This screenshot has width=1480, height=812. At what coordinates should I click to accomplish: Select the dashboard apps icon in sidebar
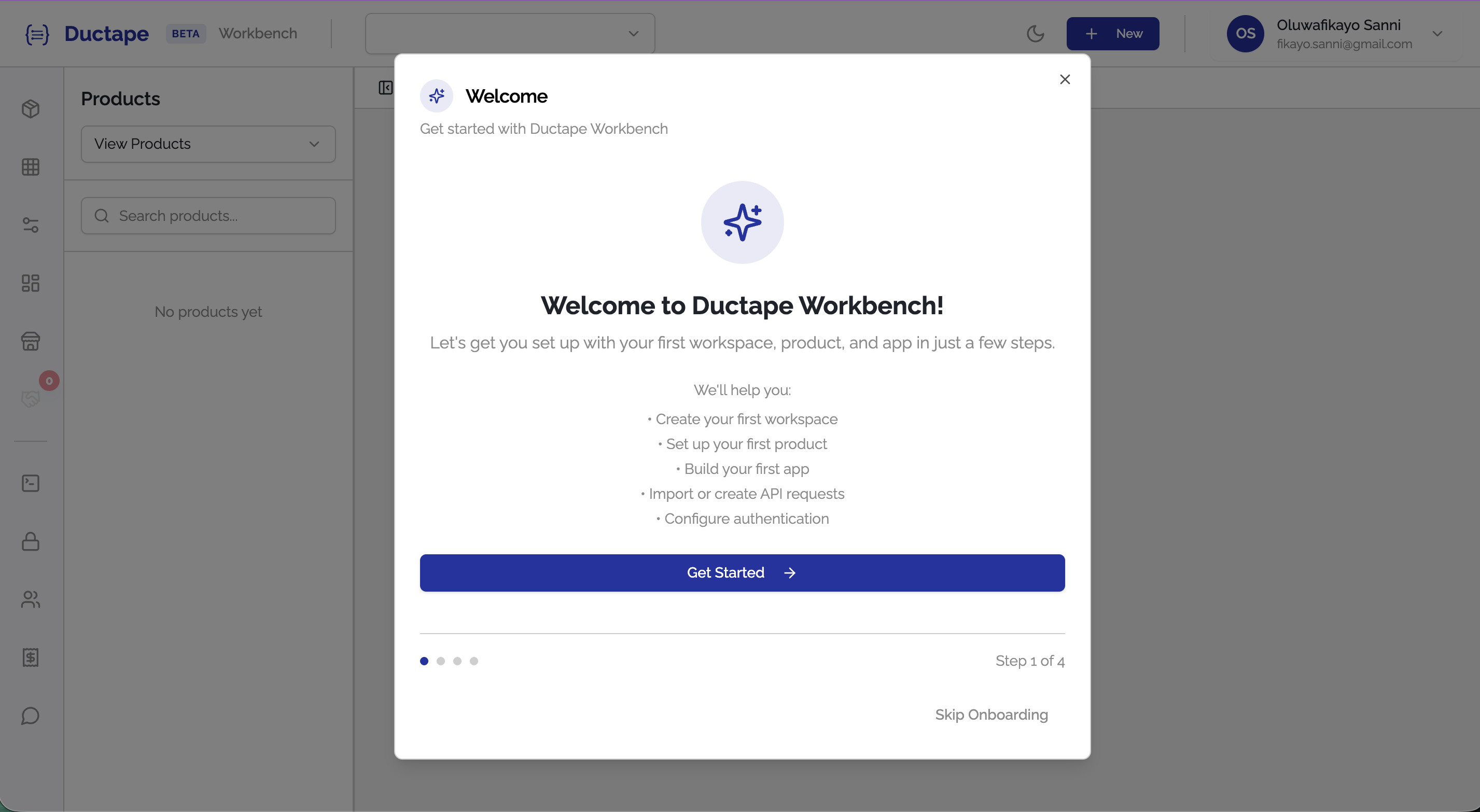(31, 283)
